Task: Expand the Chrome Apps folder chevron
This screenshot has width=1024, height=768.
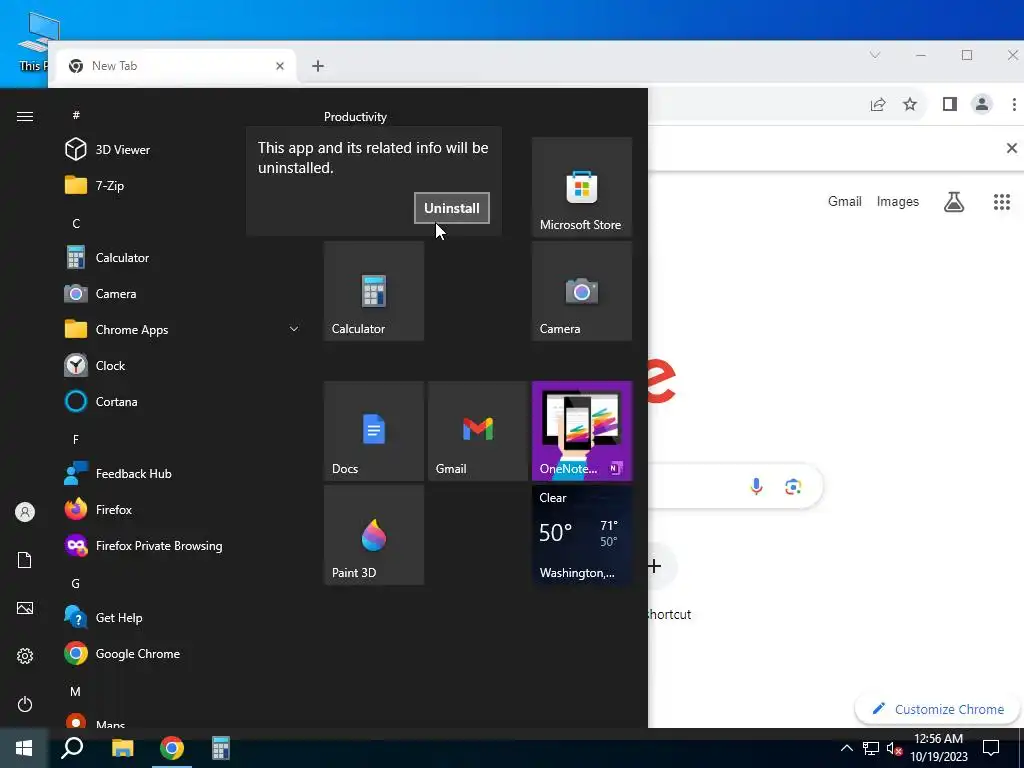Action: pyautogui.click(x=294, y=329)
